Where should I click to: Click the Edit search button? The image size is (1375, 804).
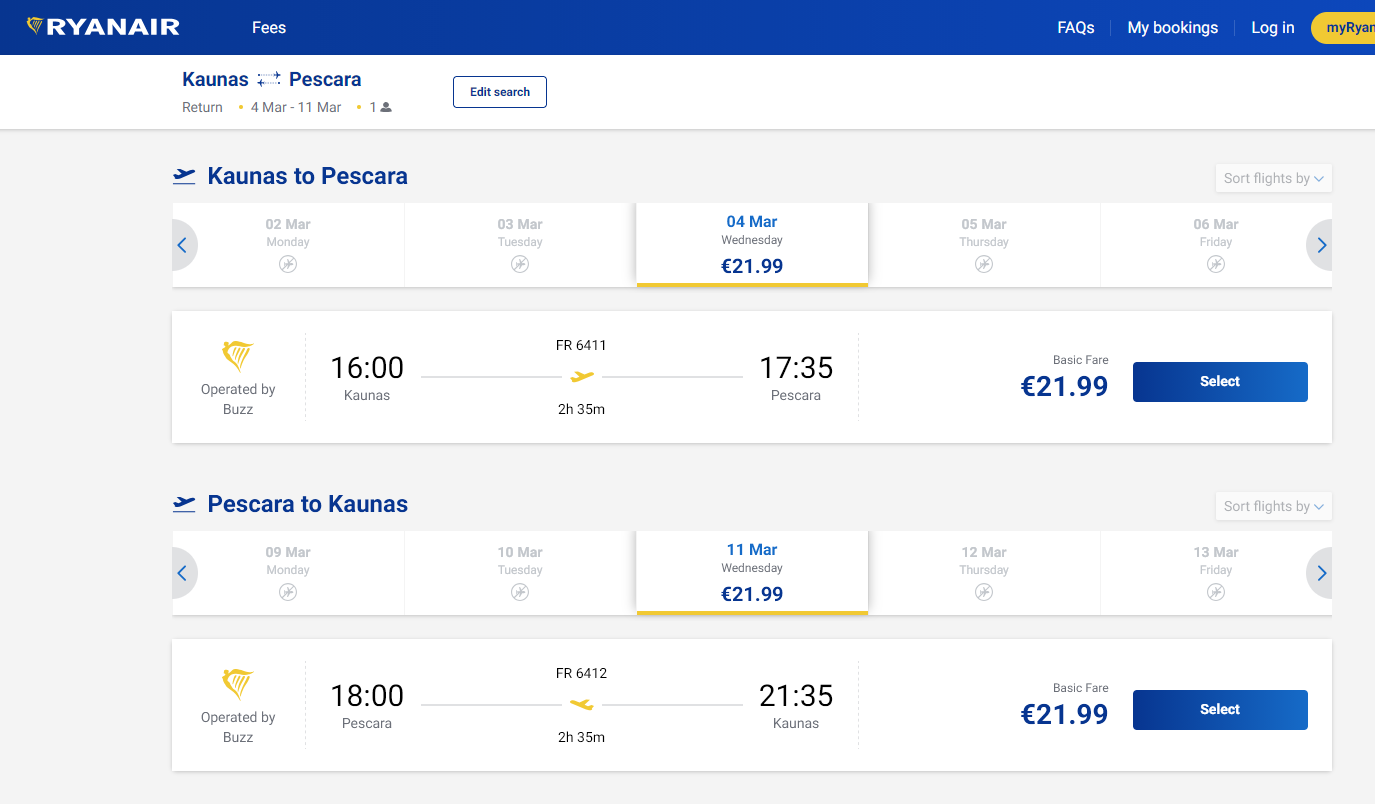500,92
